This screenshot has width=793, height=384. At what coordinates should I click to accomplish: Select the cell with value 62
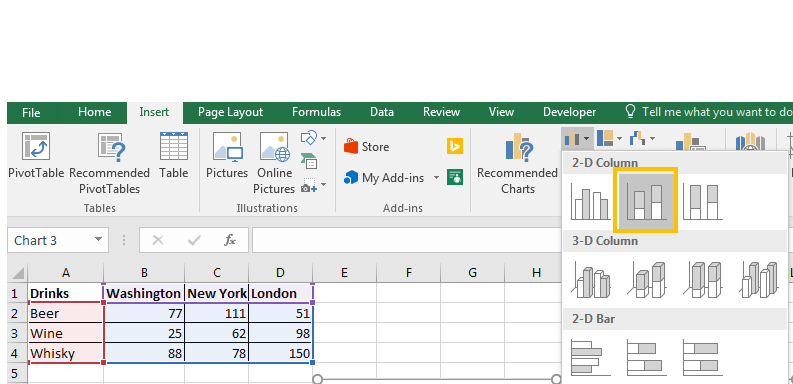pyautogui.click(x=216, y=333)
